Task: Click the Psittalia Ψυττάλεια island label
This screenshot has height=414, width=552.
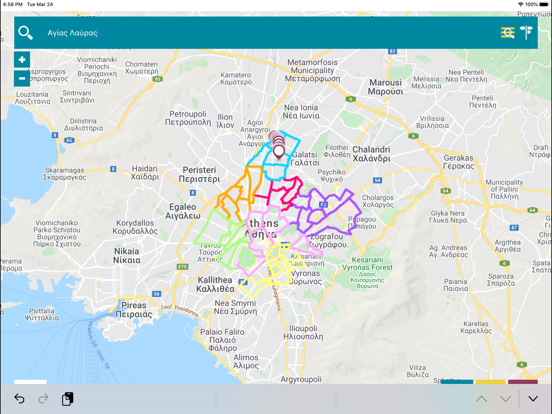Action: tap(42, 314)
